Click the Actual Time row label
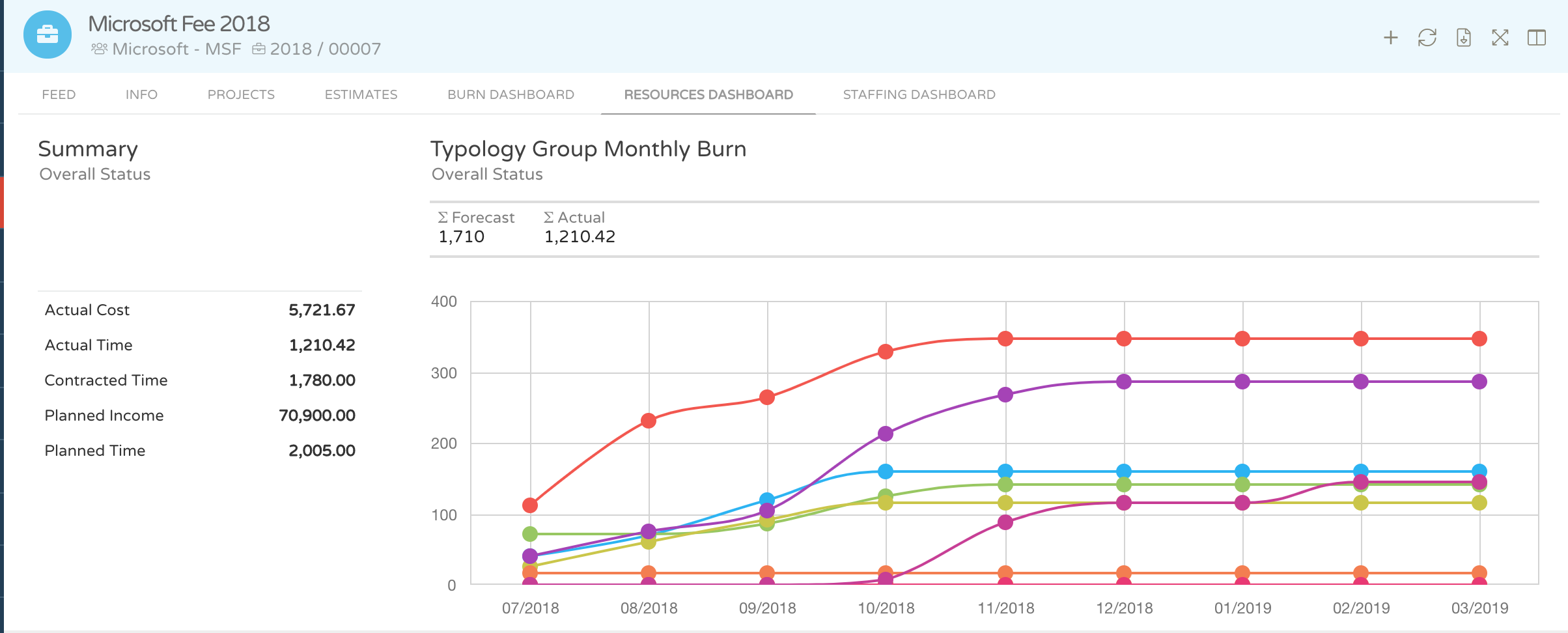 pos(89,345)
